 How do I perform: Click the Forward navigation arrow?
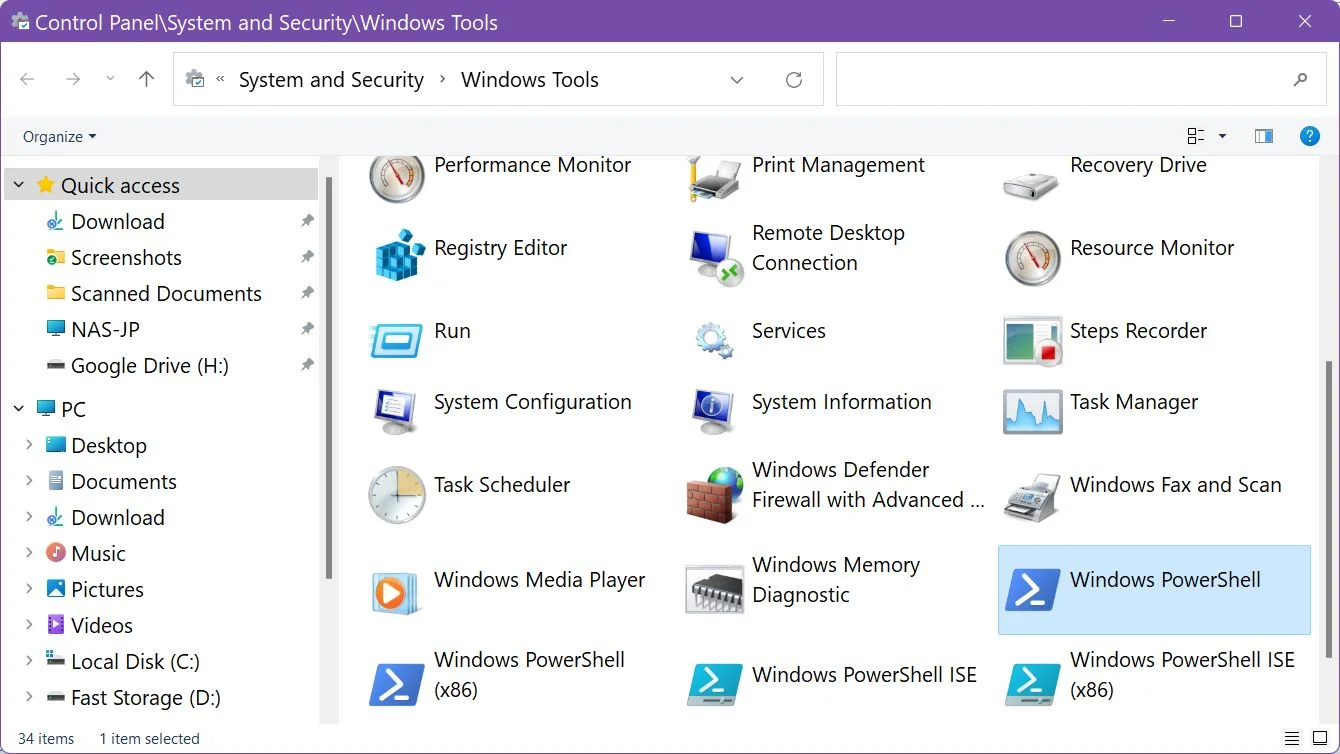72,79
